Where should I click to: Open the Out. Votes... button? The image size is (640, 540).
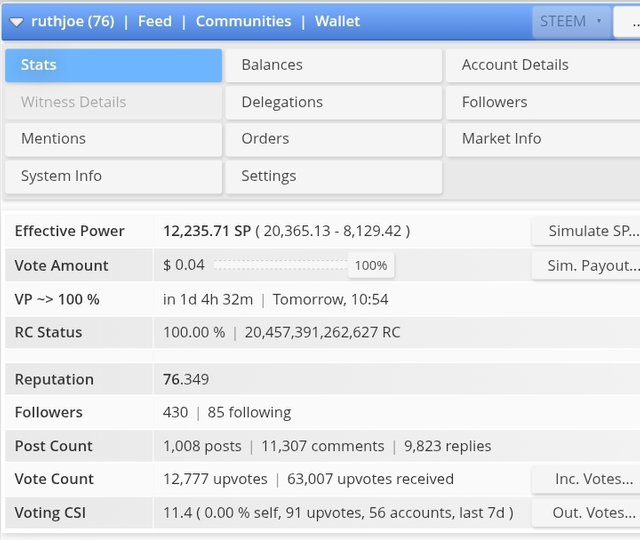click(586, 513)
